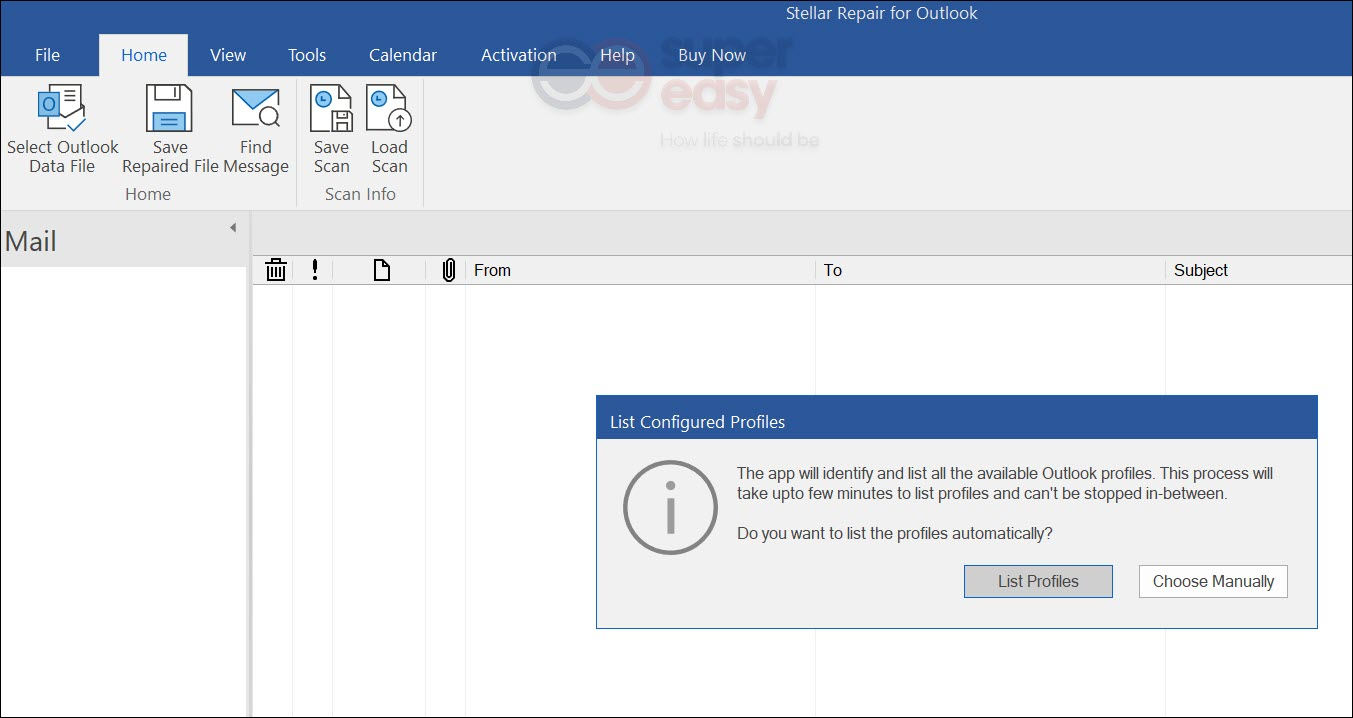Viewport: 1353px width, 718px height.
Task: Switch to the Home ribbon tab
Action: [144, 55]
